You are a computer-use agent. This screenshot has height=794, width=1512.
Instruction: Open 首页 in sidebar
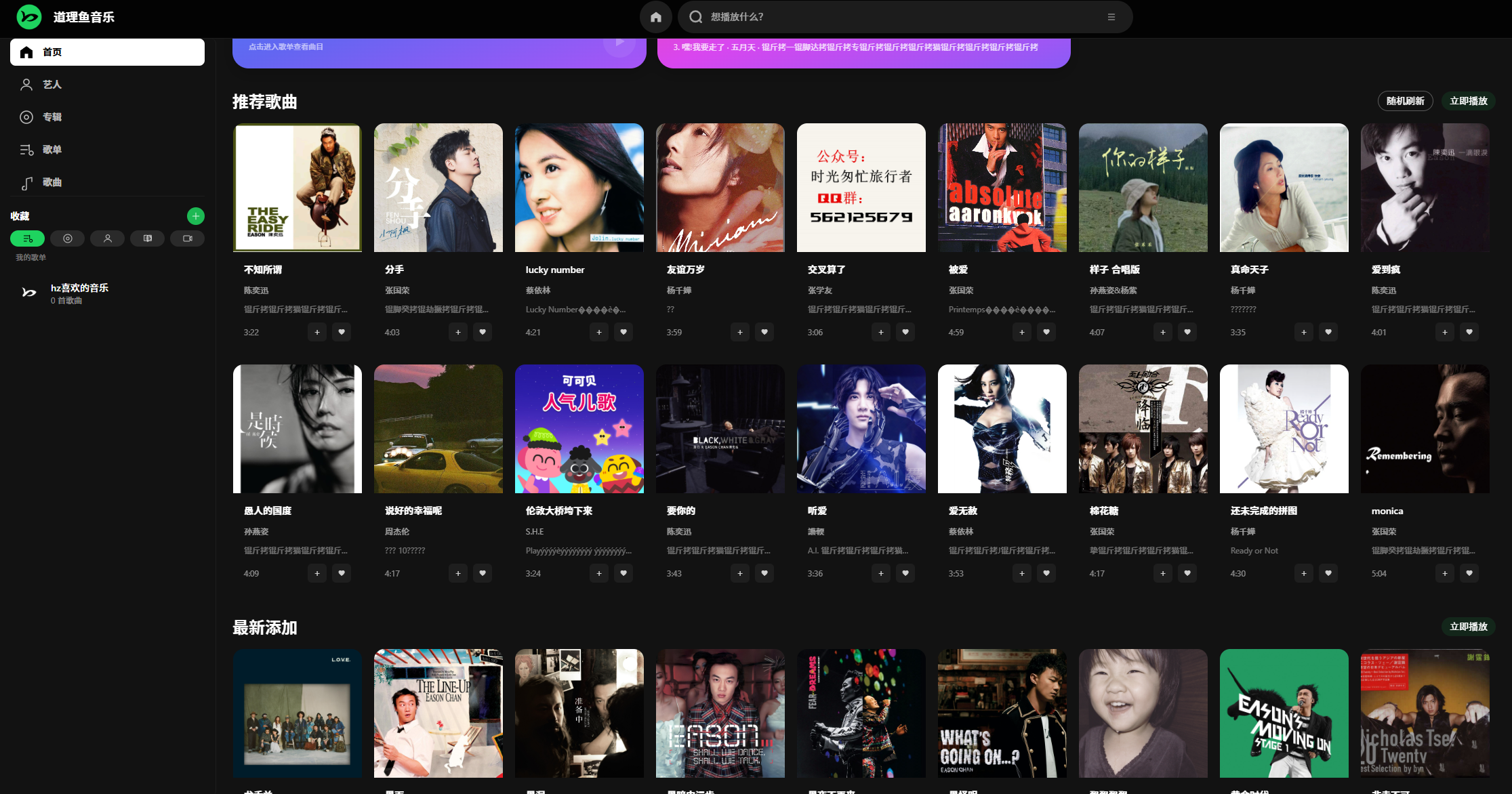107,52
